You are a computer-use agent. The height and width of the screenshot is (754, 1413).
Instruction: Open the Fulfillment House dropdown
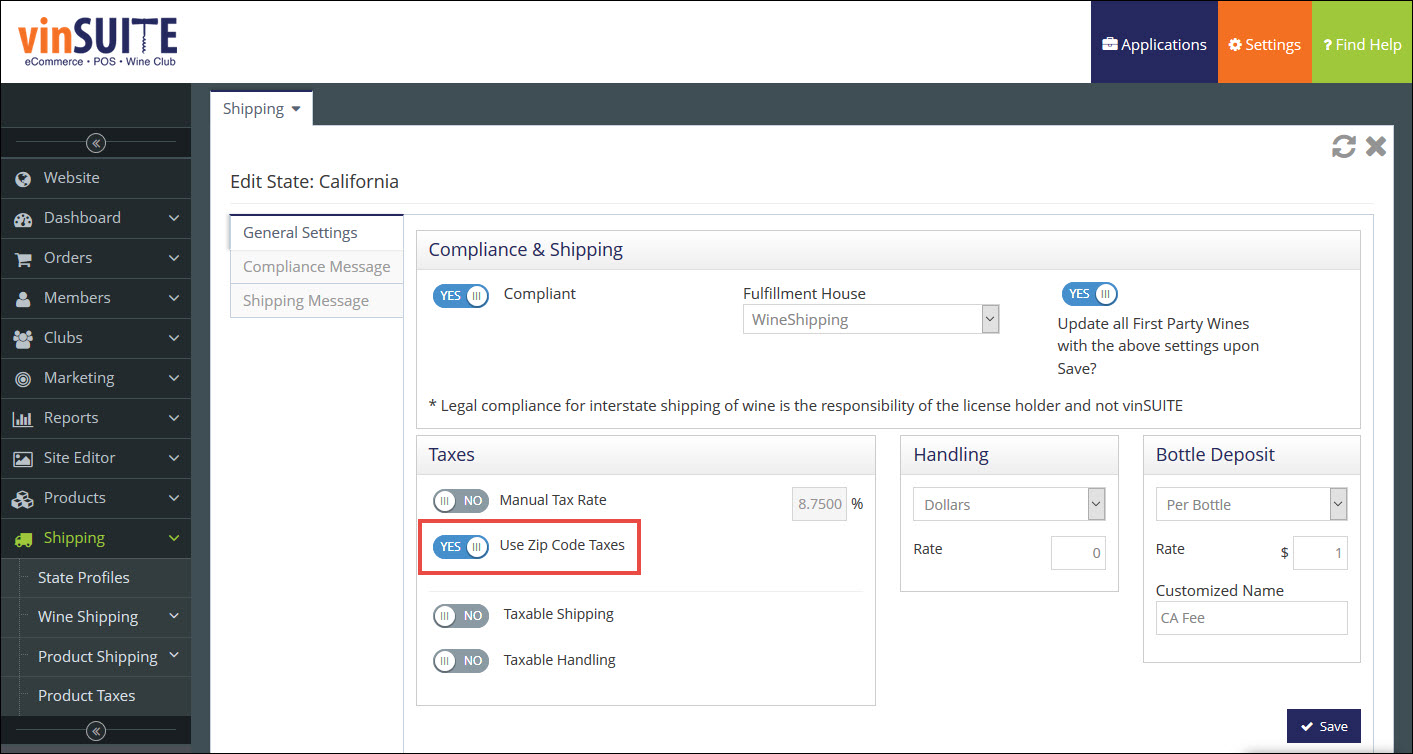point(870,320)
